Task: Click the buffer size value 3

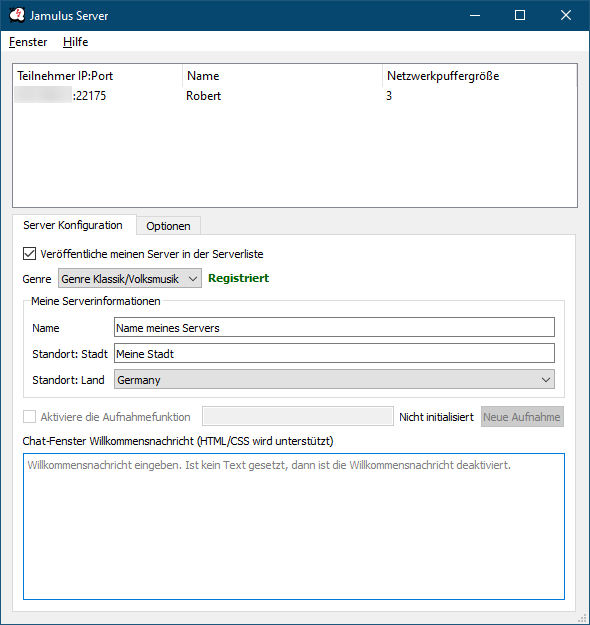Action: click(389, 96)
